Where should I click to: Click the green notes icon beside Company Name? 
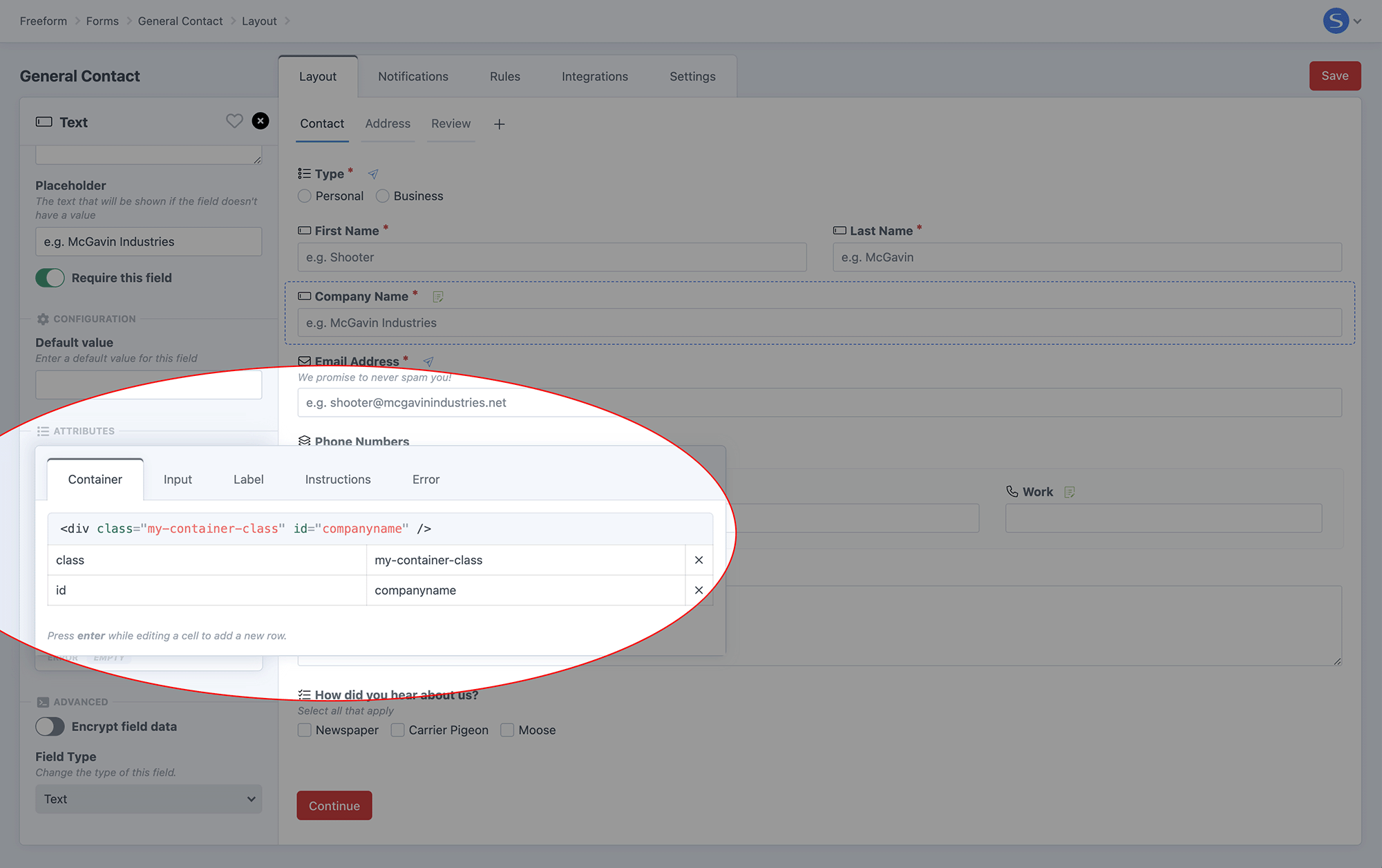pos(438,296)
